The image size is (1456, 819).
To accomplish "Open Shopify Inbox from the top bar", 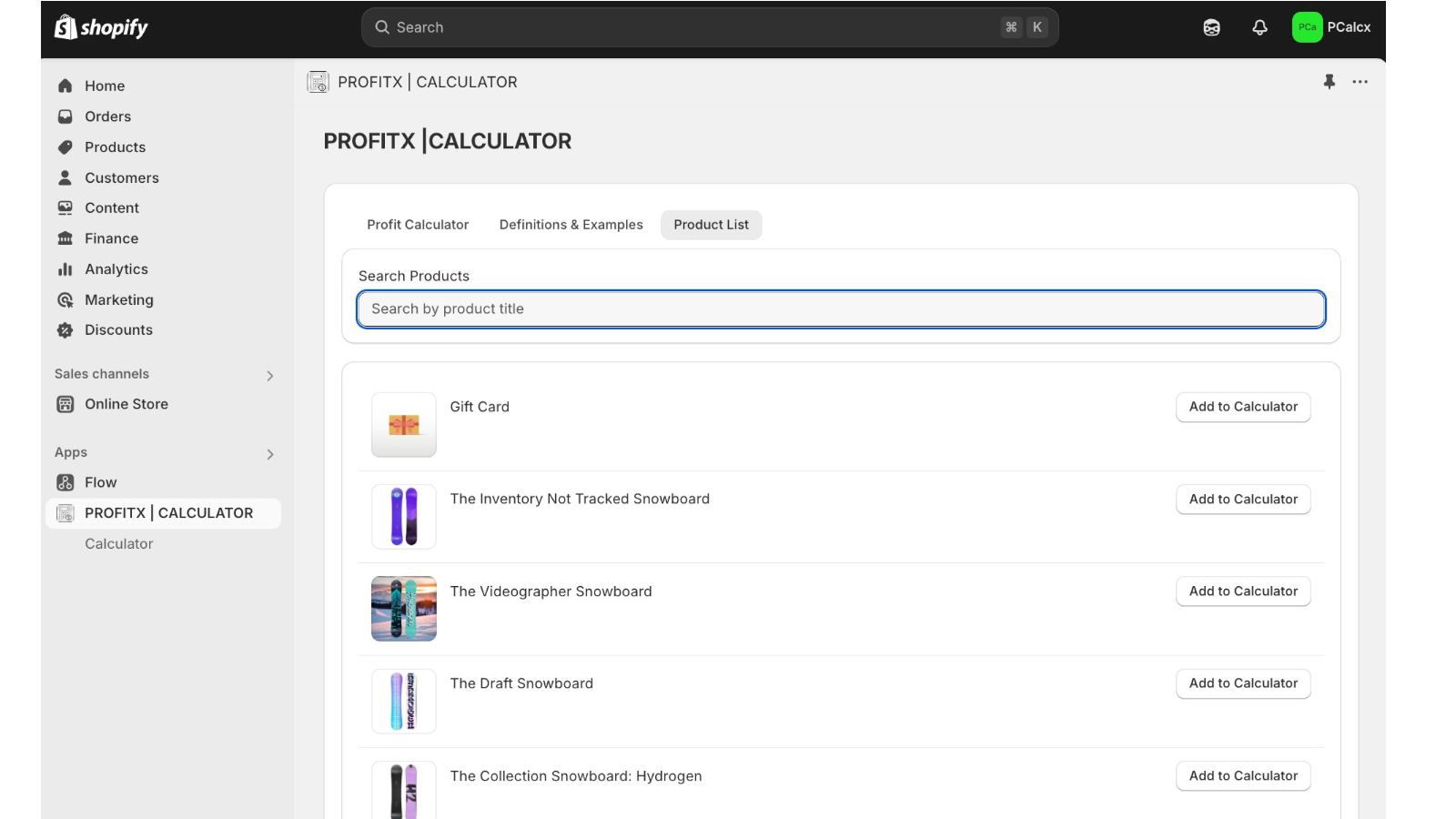I will tap(1211, 27).
